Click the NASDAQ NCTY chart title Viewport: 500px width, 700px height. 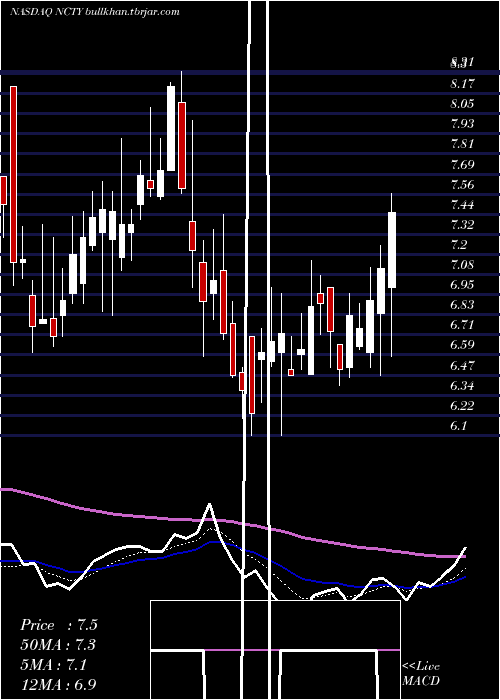coord(95,12)
